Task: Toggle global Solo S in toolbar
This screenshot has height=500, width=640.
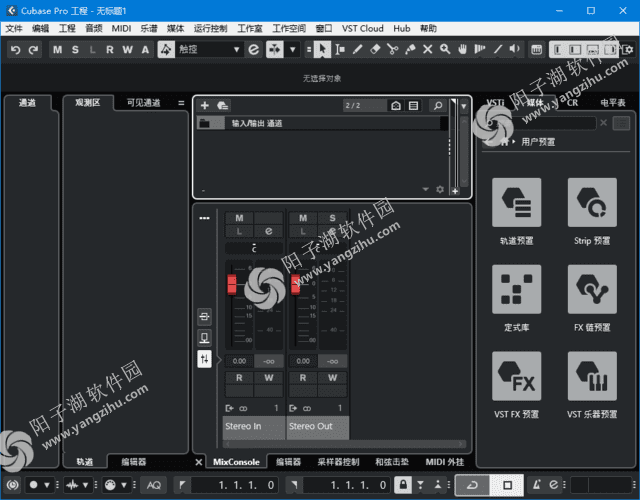Action: [75, 49]
